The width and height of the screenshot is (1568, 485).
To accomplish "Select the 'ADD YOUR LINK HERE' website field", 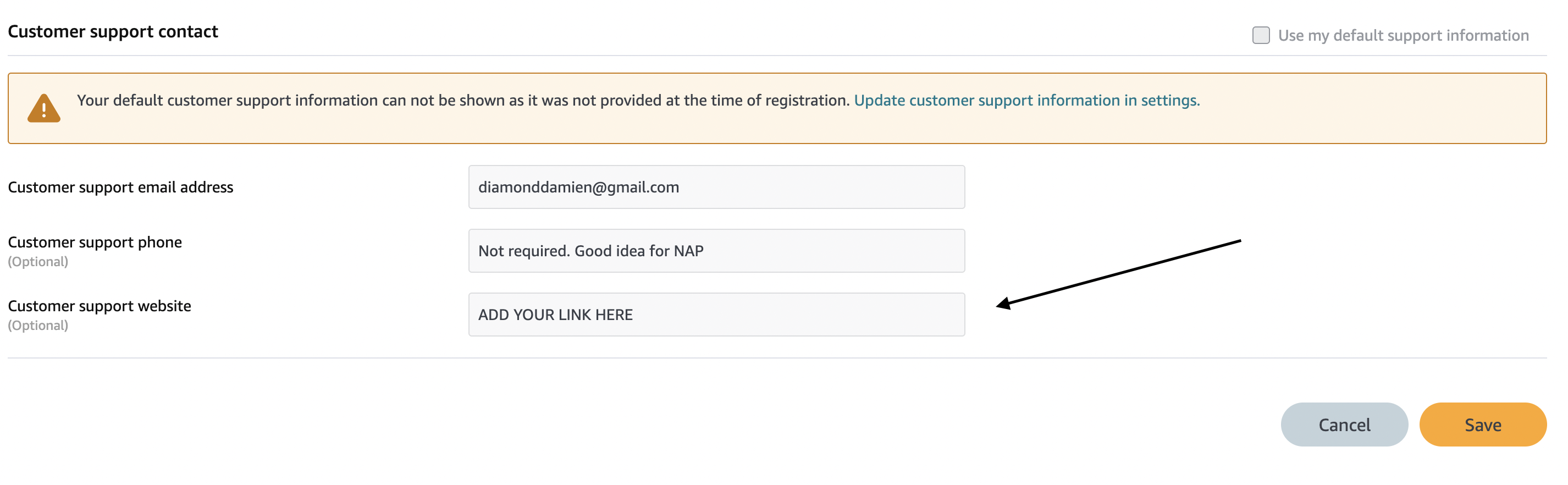I will [716, 315].
